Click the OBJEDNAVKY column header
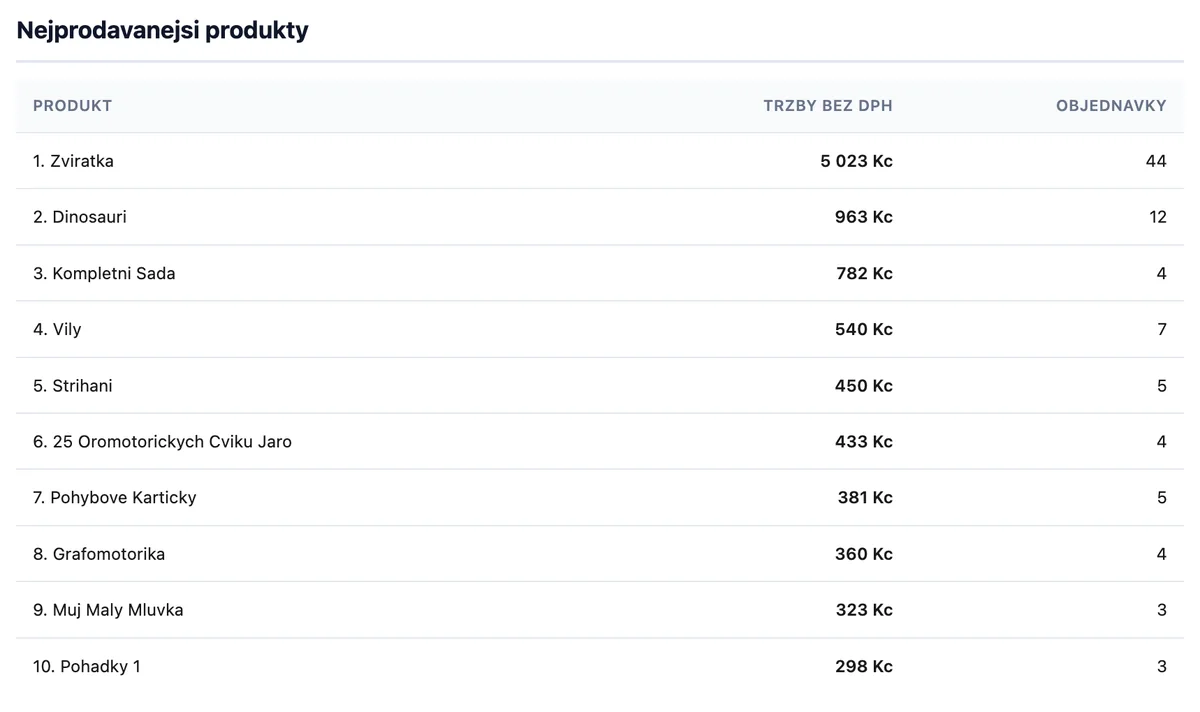This screenshot has height=712, width=1200. (x=1111, y=105)
